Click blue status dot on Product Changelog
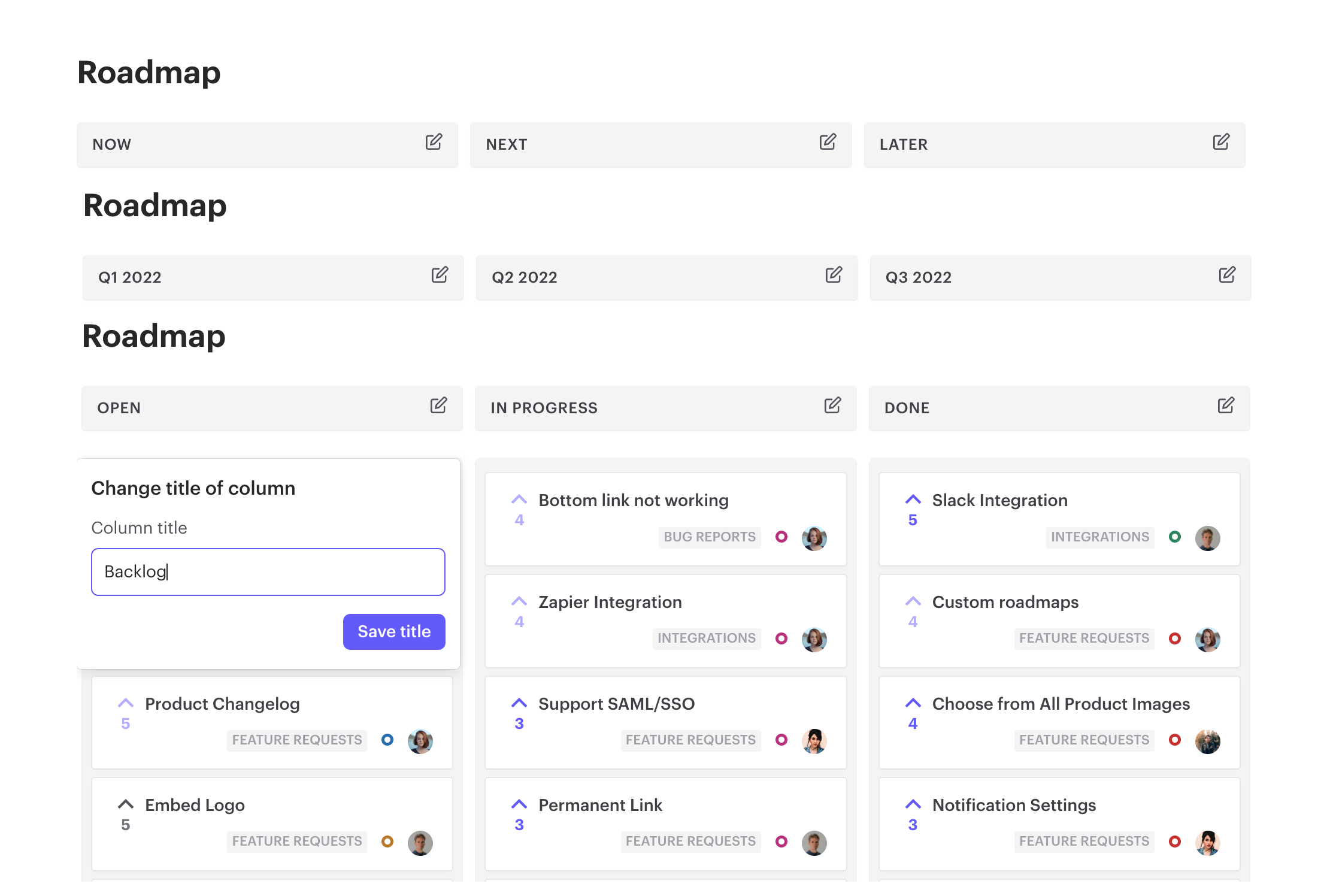Image resolution: width=1327 pixels, height=896 pixels. coord(387,740)
